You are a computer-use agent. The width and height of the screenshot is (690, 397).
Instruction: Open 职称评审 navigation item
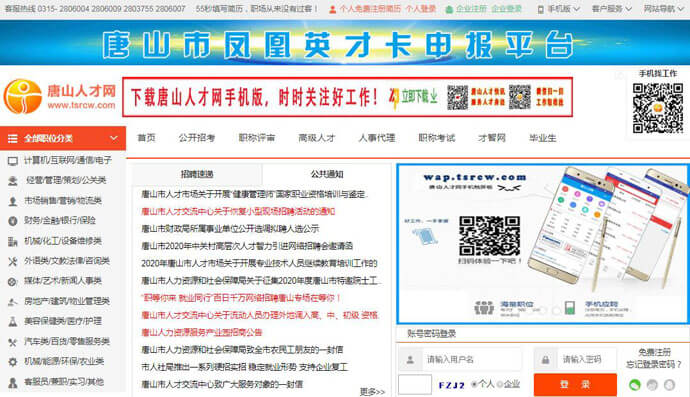[x=257, y=138]
